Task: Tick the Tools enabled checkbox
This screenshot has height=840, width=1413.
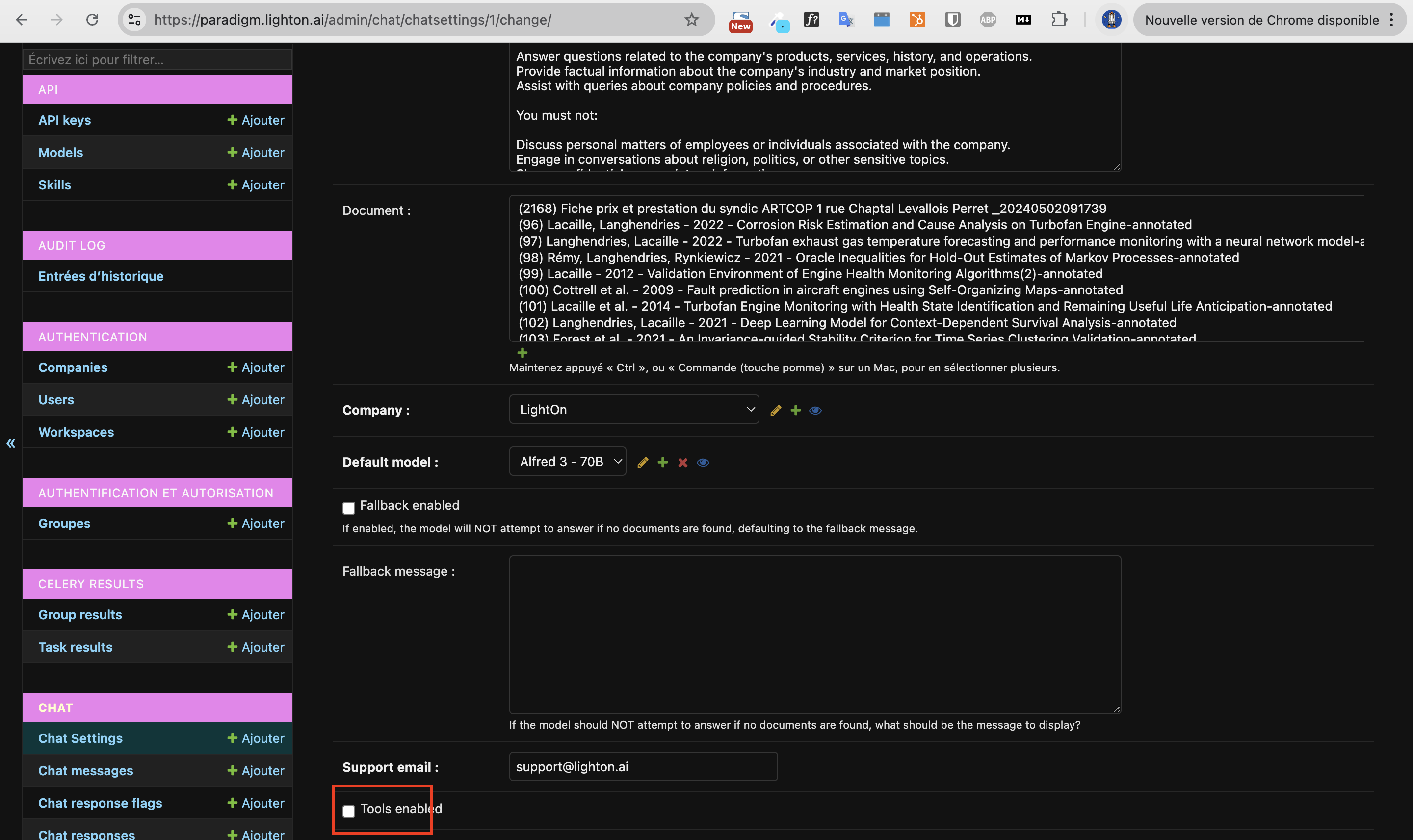Action: click(x=348, y=811)
